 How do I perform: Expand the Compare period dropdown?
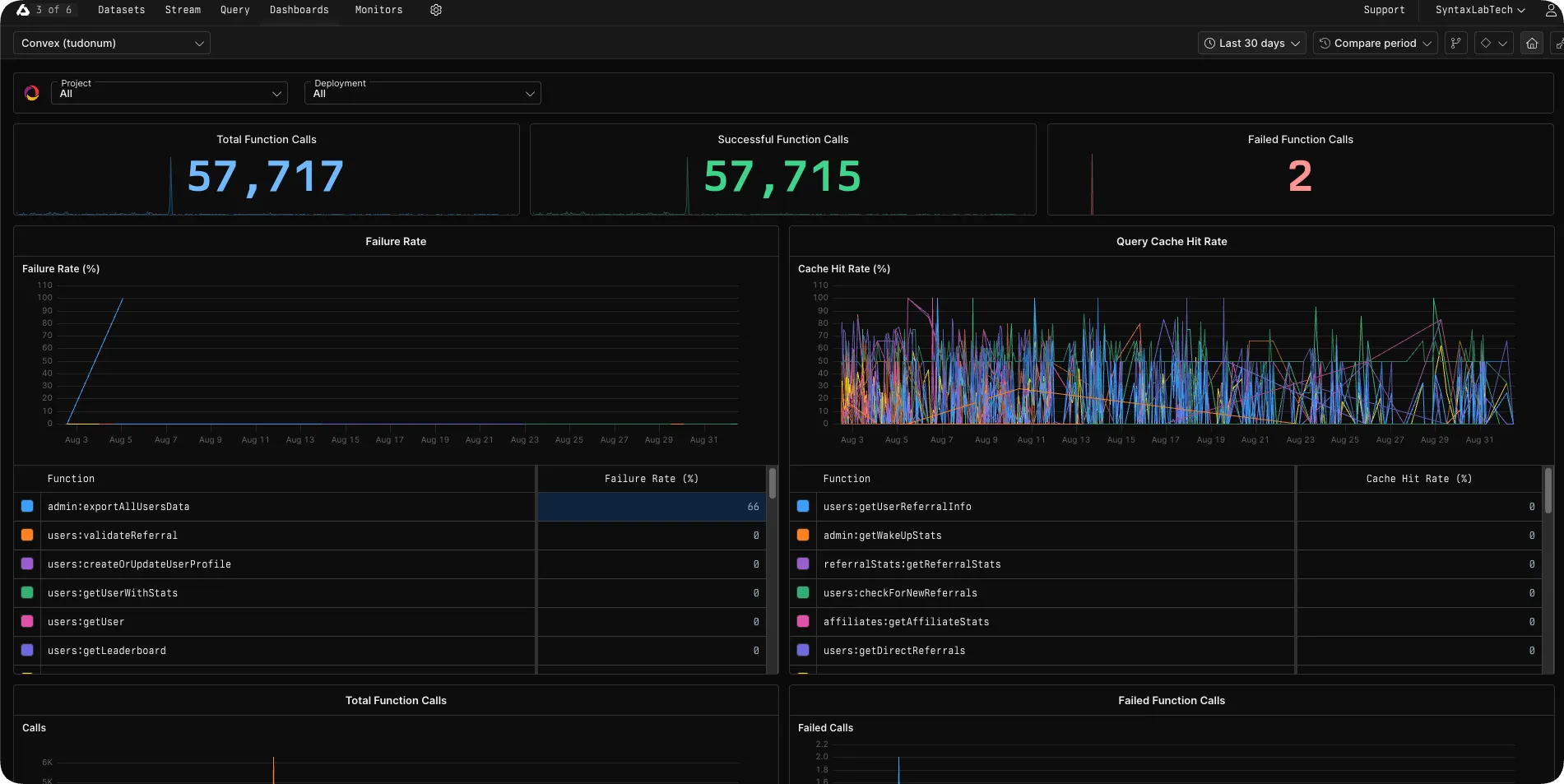(1375, 43)
